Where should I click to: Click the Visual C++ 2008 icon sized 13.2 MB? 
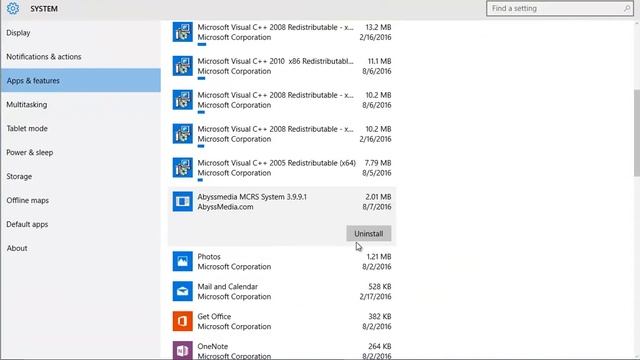182,32
